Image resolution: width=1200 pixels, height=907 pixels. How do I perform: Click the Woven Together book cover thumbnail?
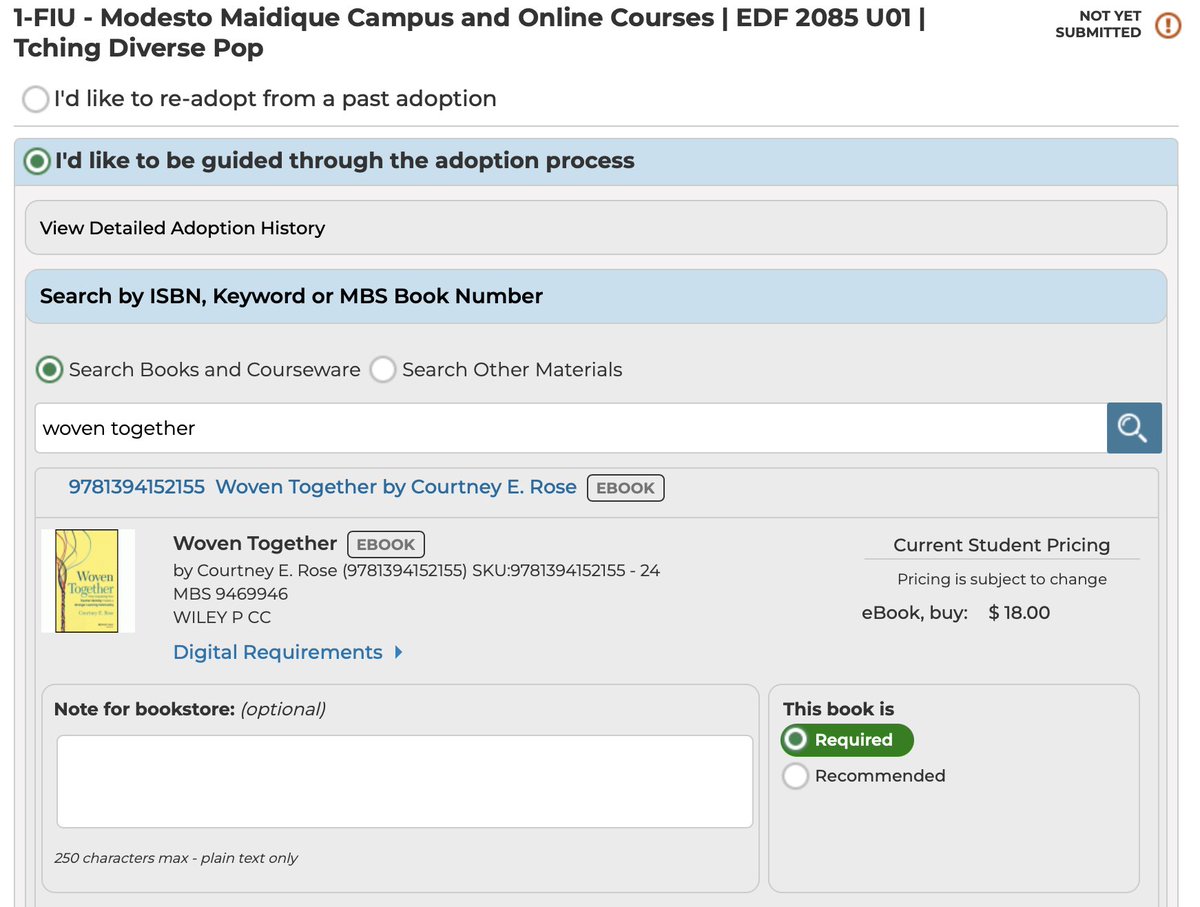pyautogui.click(x=88, y=581)
